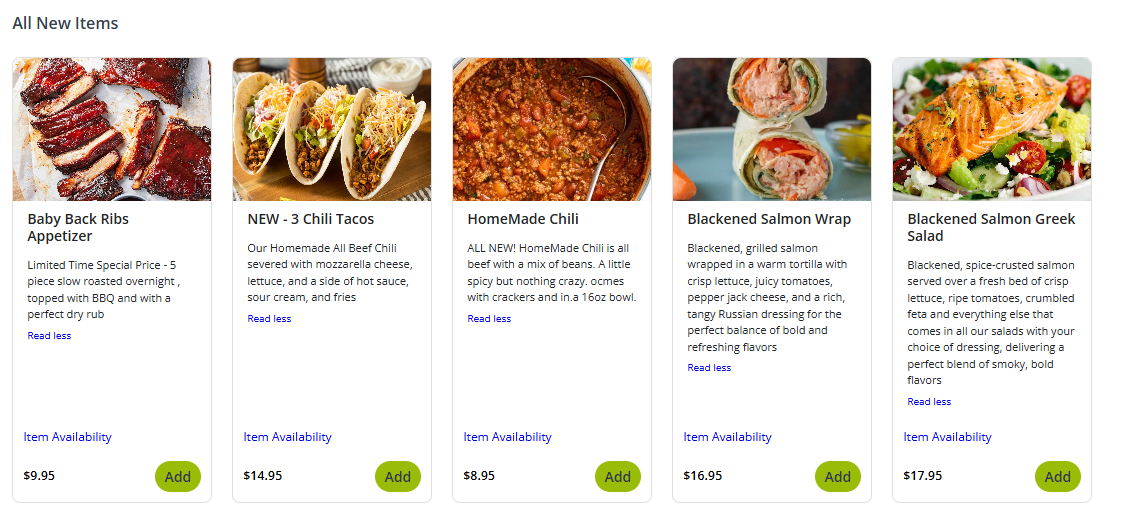Add Blackened Salmon Wrap to order
The height and width of the screenshot is (520, 1123).
pyautogui.click(x=838, y=477)
